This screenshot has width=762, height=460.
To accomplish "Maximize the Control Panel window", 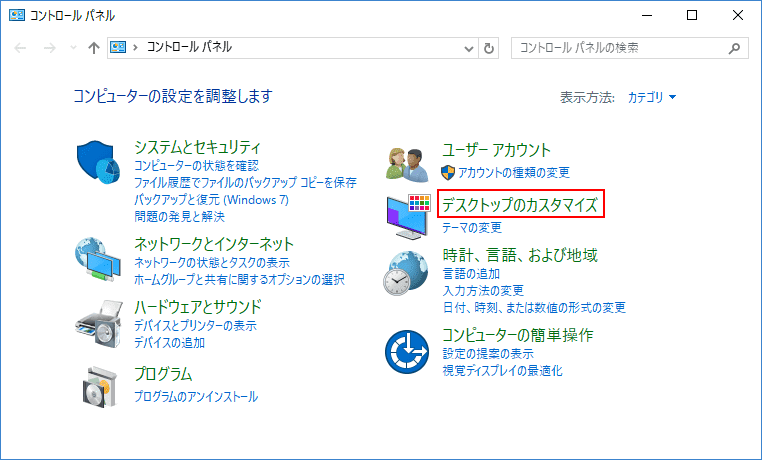I will coord(692,15).
